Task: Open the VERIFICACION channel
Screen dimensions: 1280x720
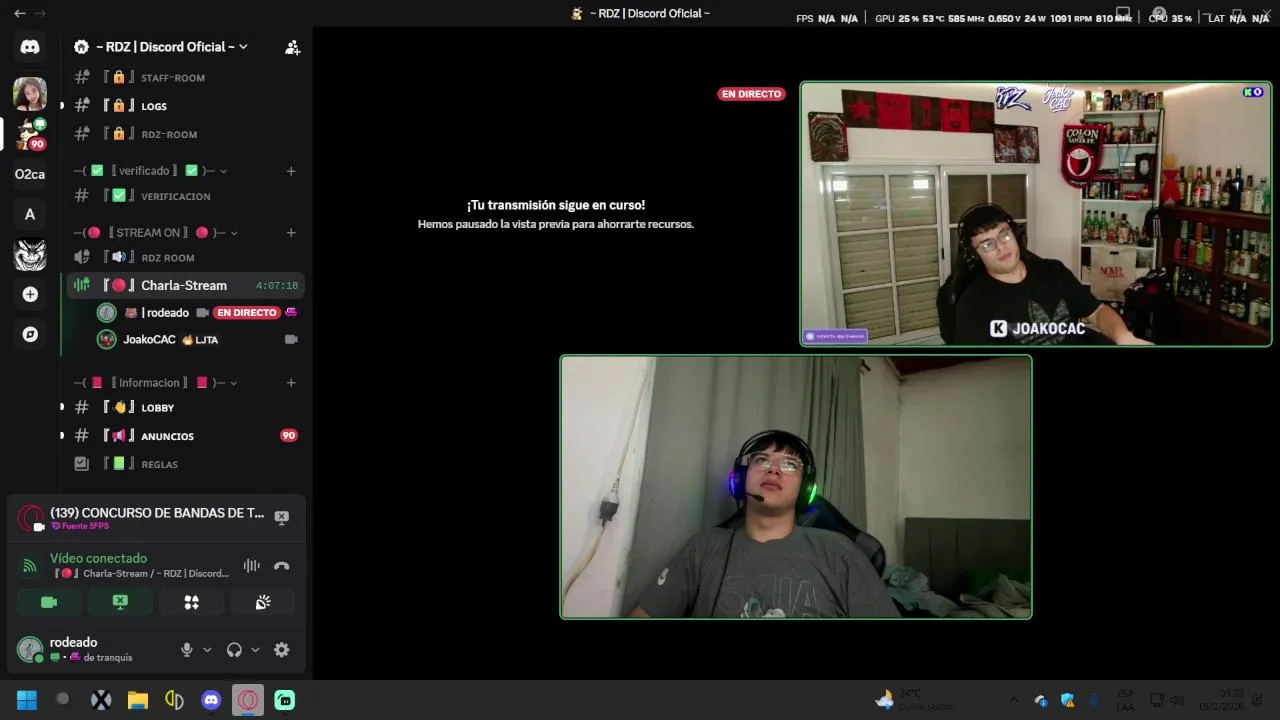Action: point(185,196)
